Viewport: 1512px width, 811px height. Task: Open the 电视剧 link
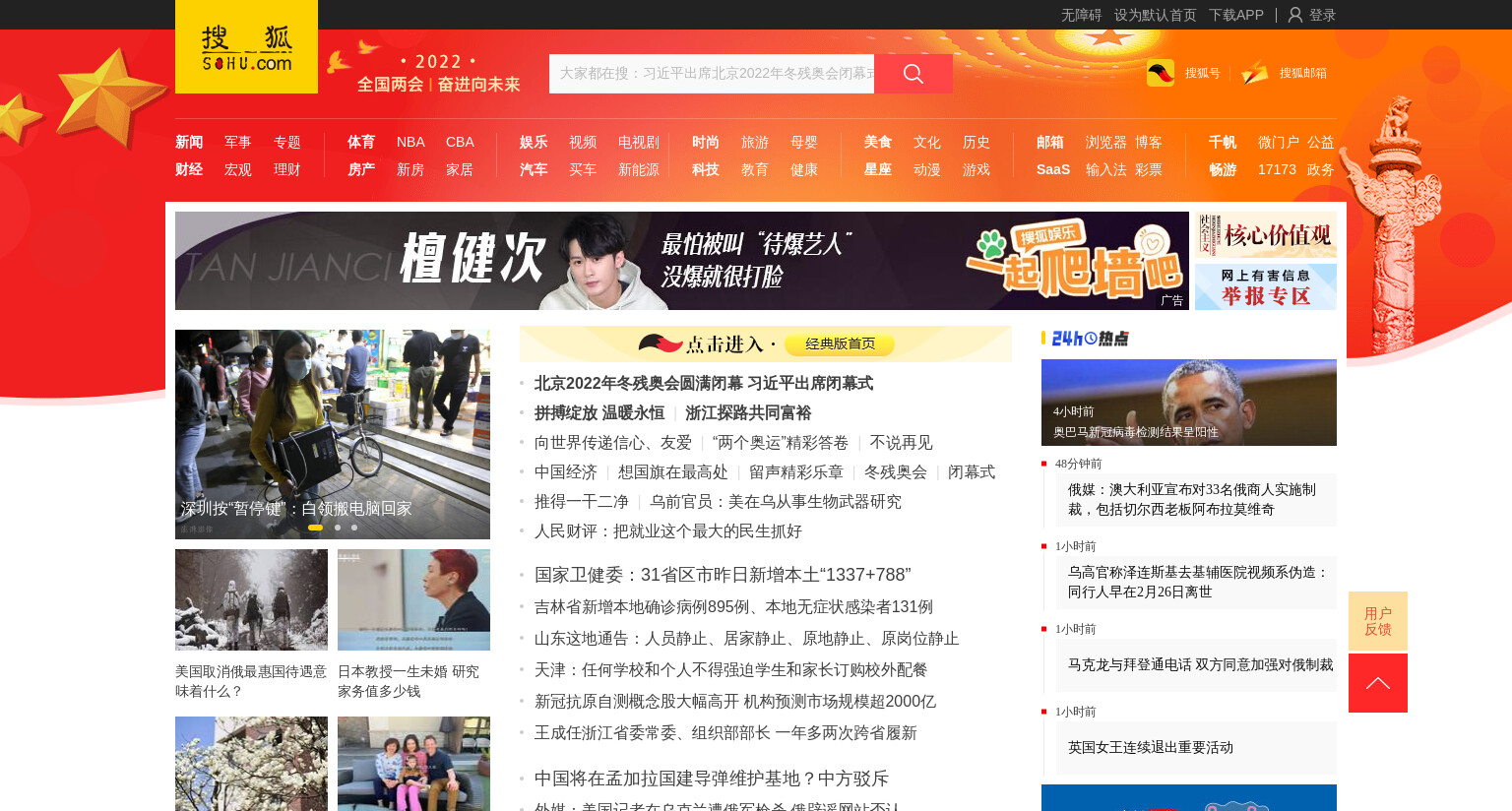point(639,142)
